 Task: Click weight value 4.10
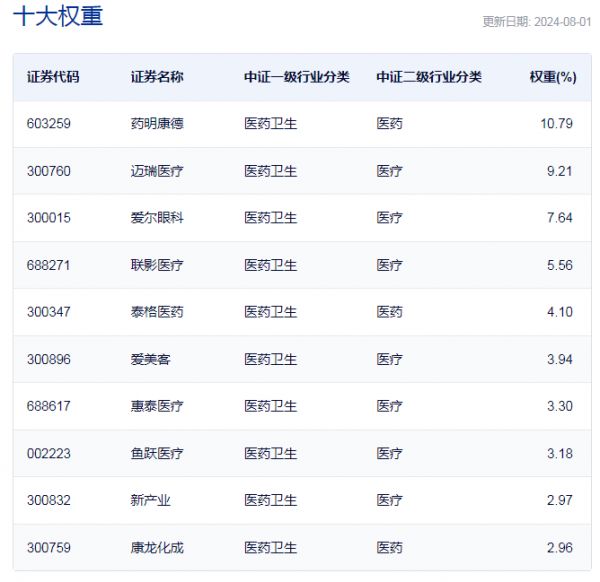[559, 312]
